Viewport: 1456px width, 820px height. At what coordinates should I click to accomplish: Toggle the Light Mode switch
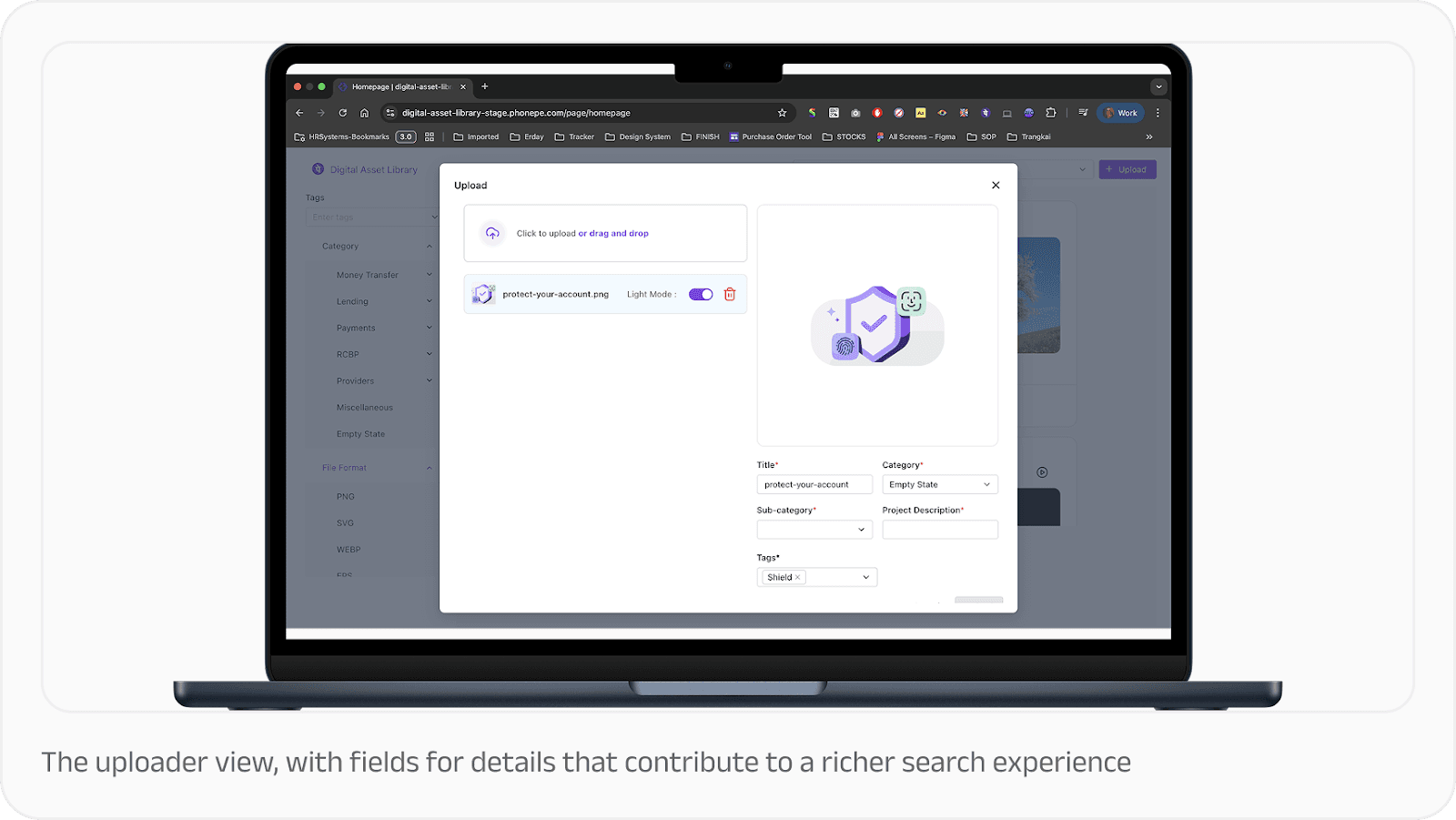pyautogui.click(x=701, y=294)
